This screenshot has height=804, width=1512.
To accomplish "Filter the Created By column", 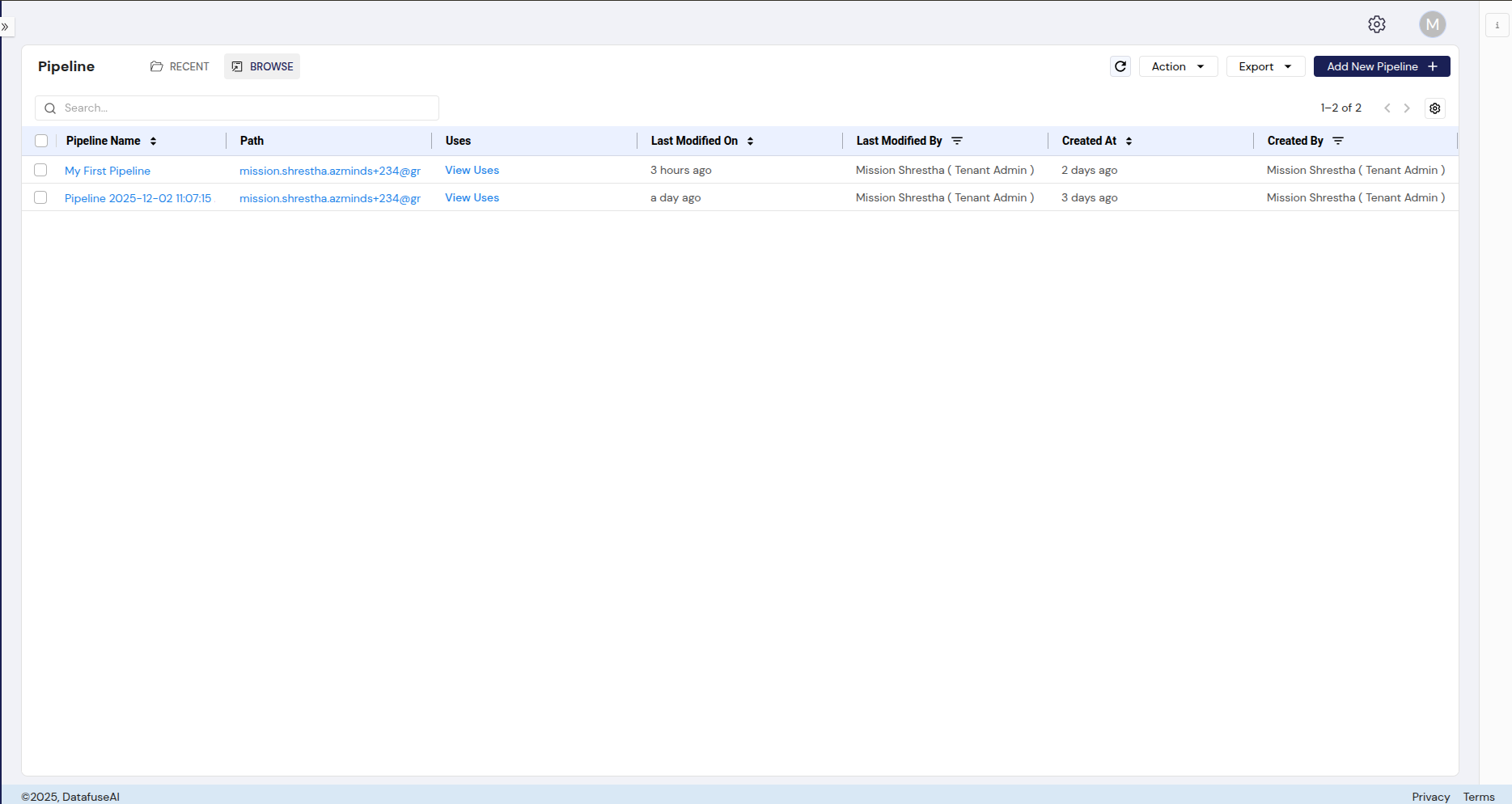I will pyautogui.click(x=1338, y=141).
